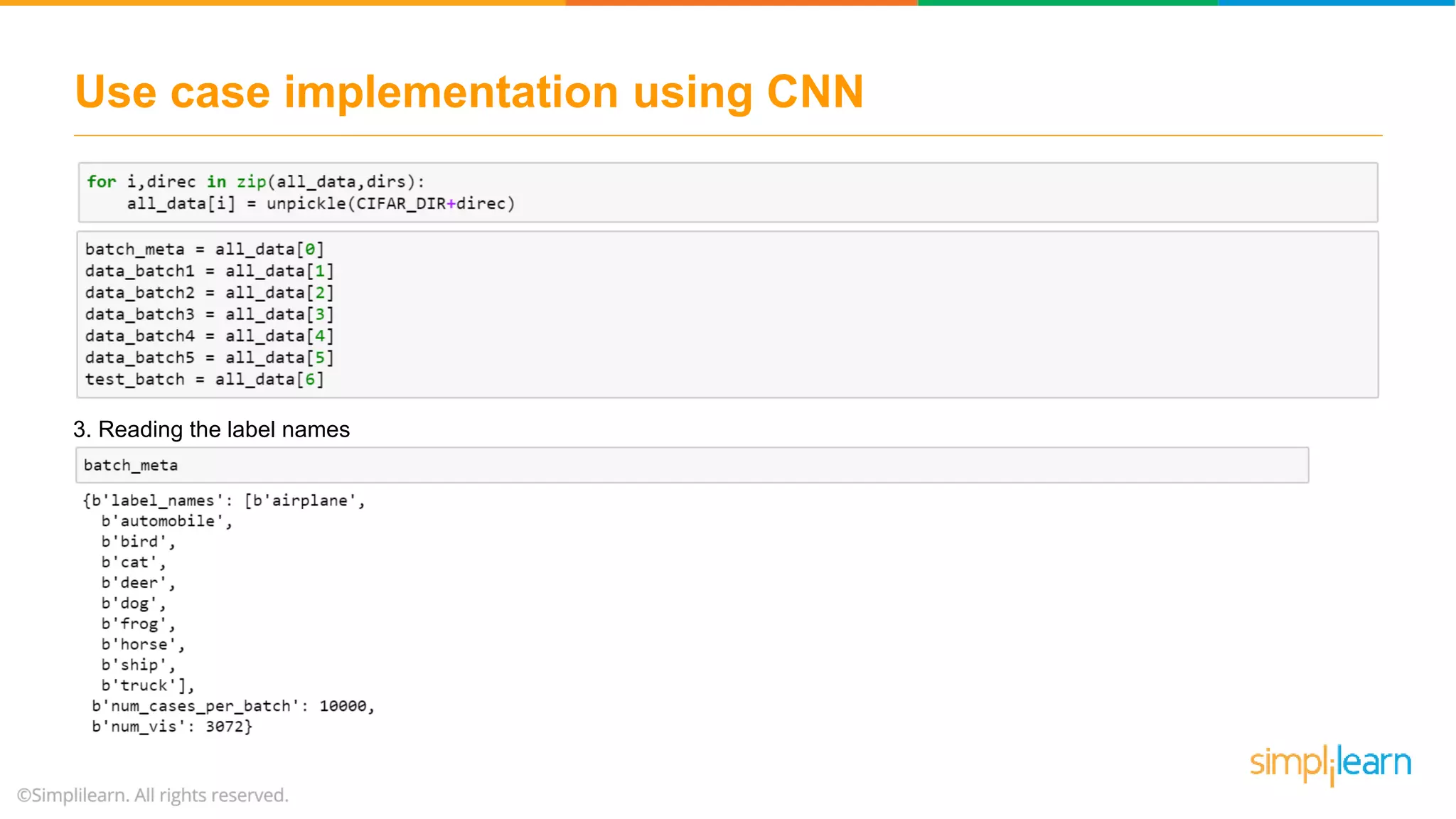1456x819 pixels.
Task: Click the 'data_batch5 = all_data[5]' line
Action: 210,358
